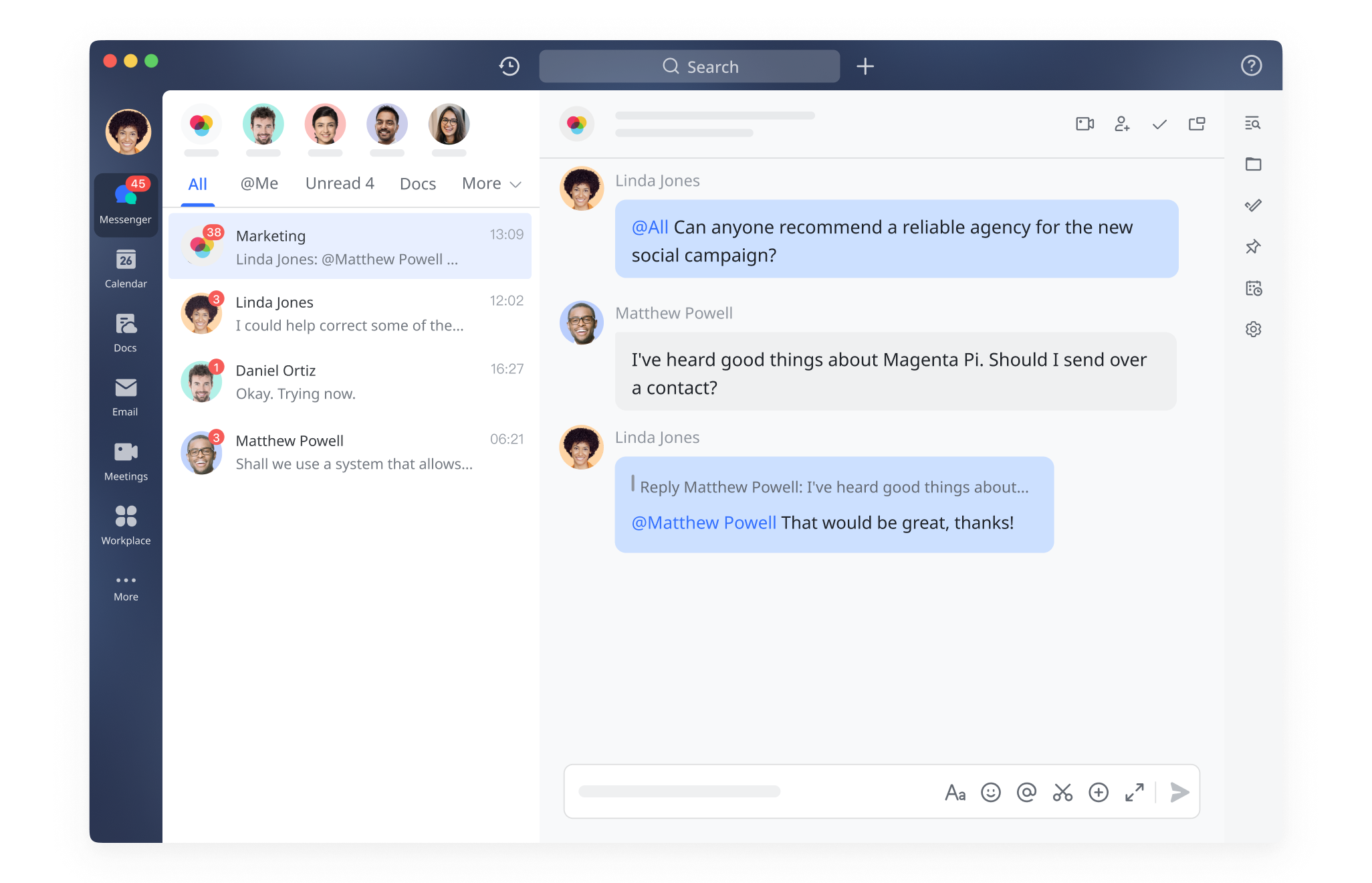
Task: Click the @Matthew Powell mention link
Action: click(x=704, y=522)
